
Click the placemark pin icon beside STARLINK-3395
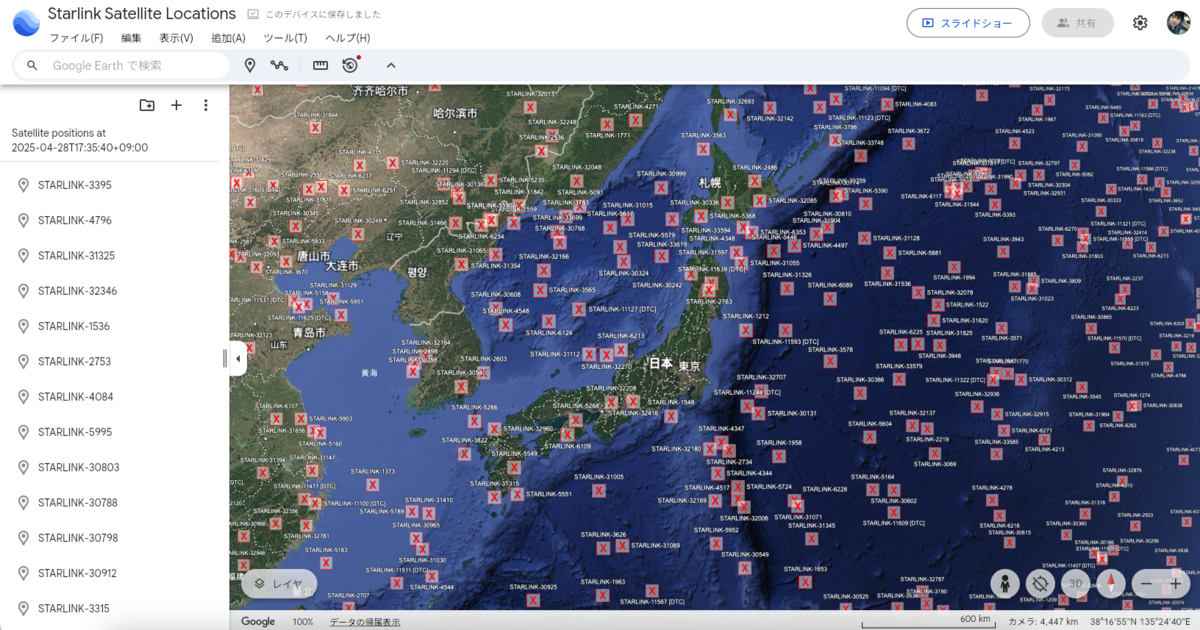23,185
